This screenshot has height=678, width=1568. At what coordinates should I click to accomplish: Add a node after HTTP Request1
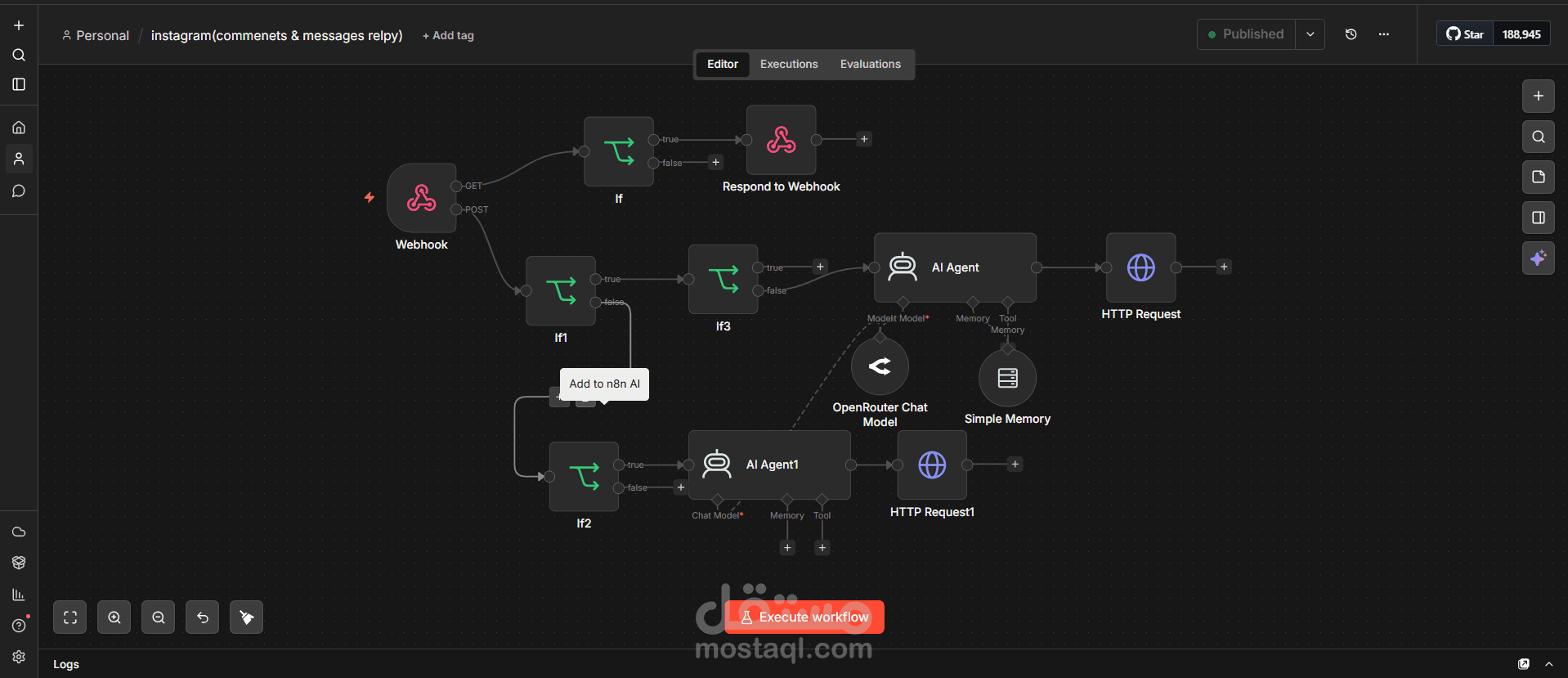point(1015,465)
